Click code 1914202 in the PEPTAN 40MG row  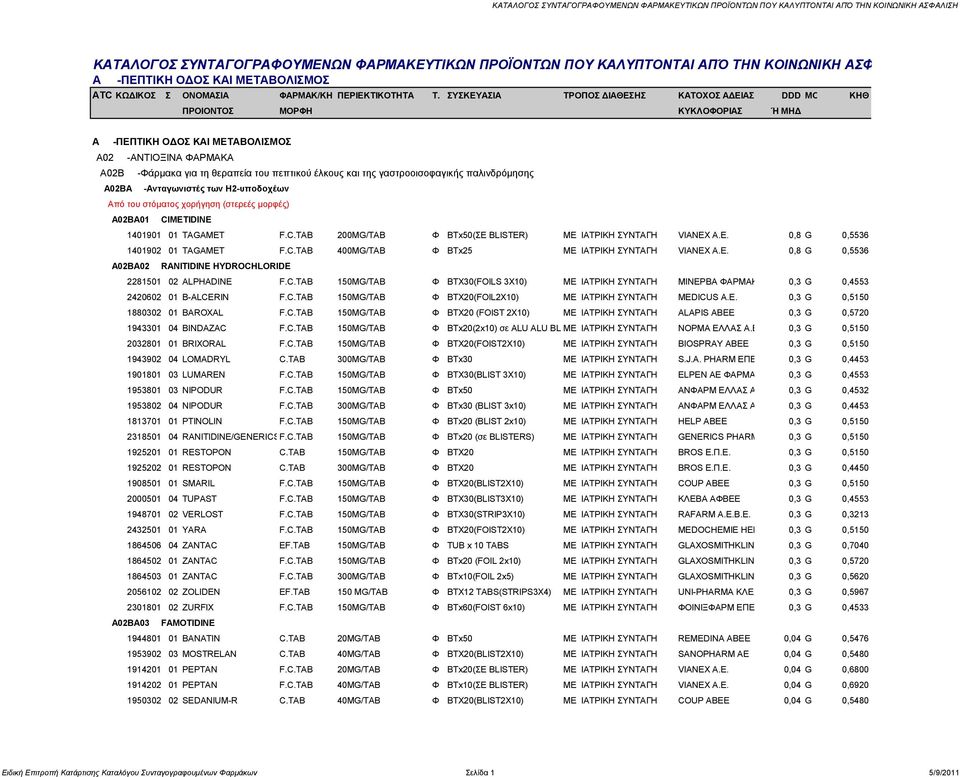(144, 685)
